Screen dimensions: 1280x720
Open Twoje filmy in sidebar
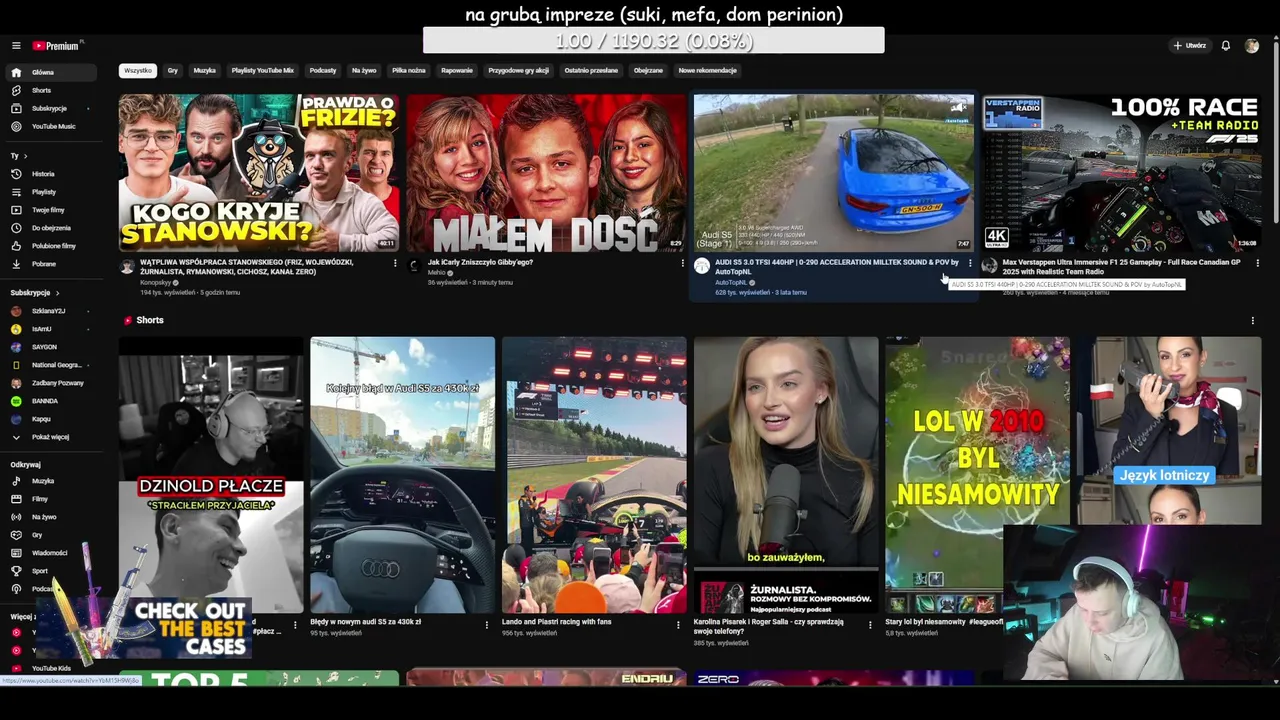(x=48, y=210)
